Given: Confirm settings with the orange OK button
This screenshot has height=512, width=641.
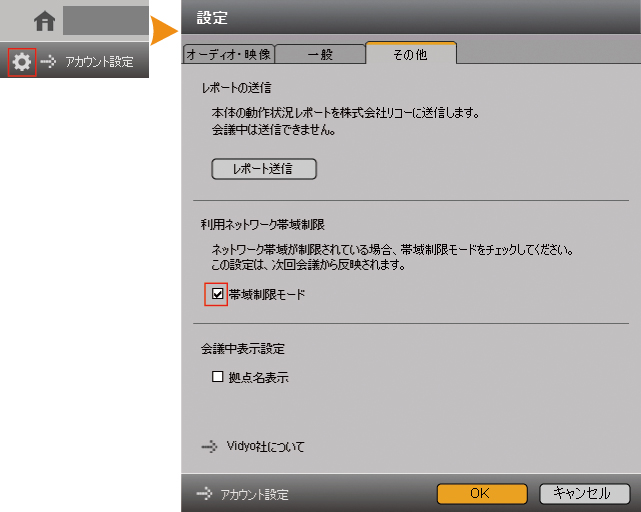Looking at the screenshot, I should pyautogui.click(x=481, y=494).
